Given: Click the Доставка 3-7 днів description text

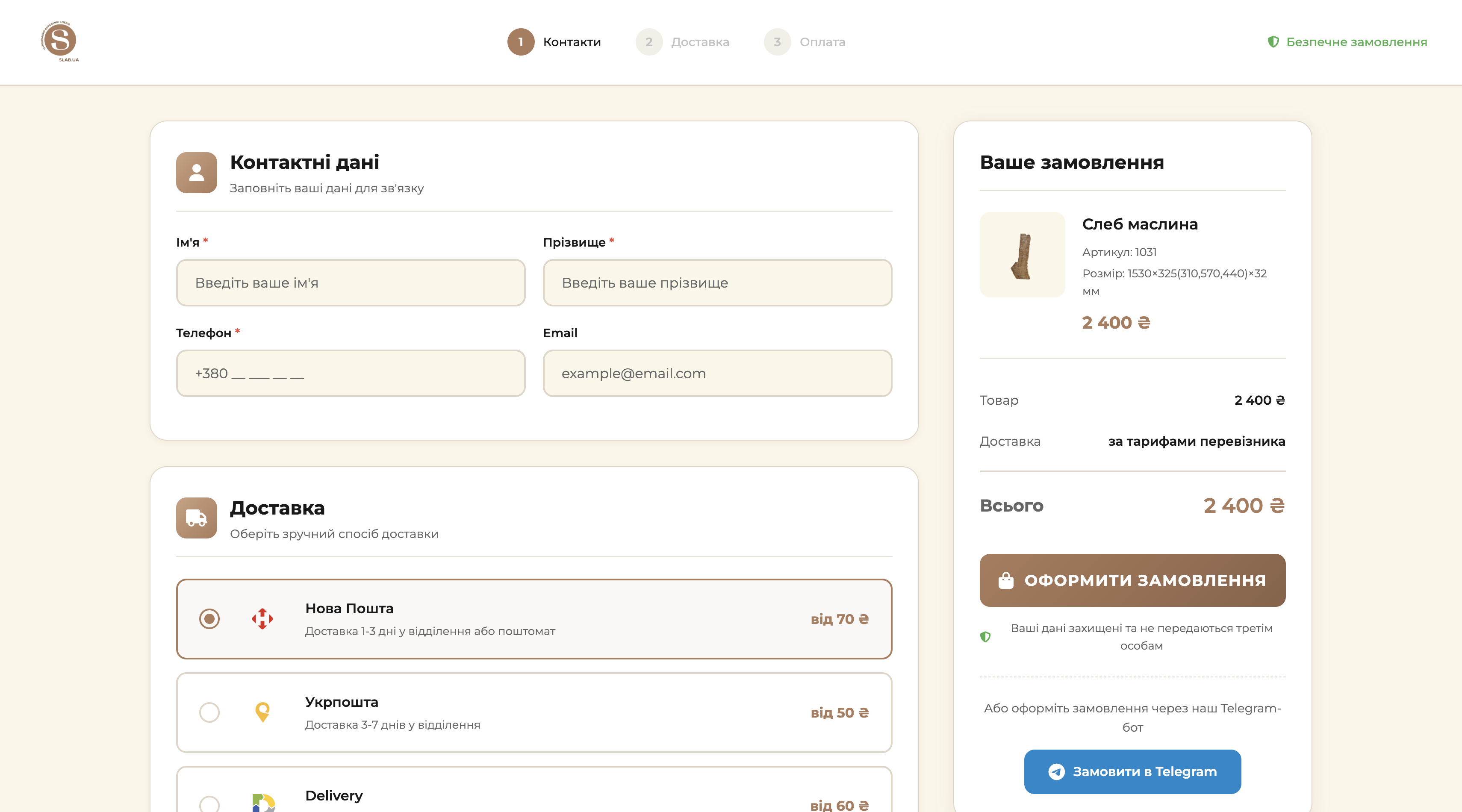Looking at the screenshot, I should point(393,725).
